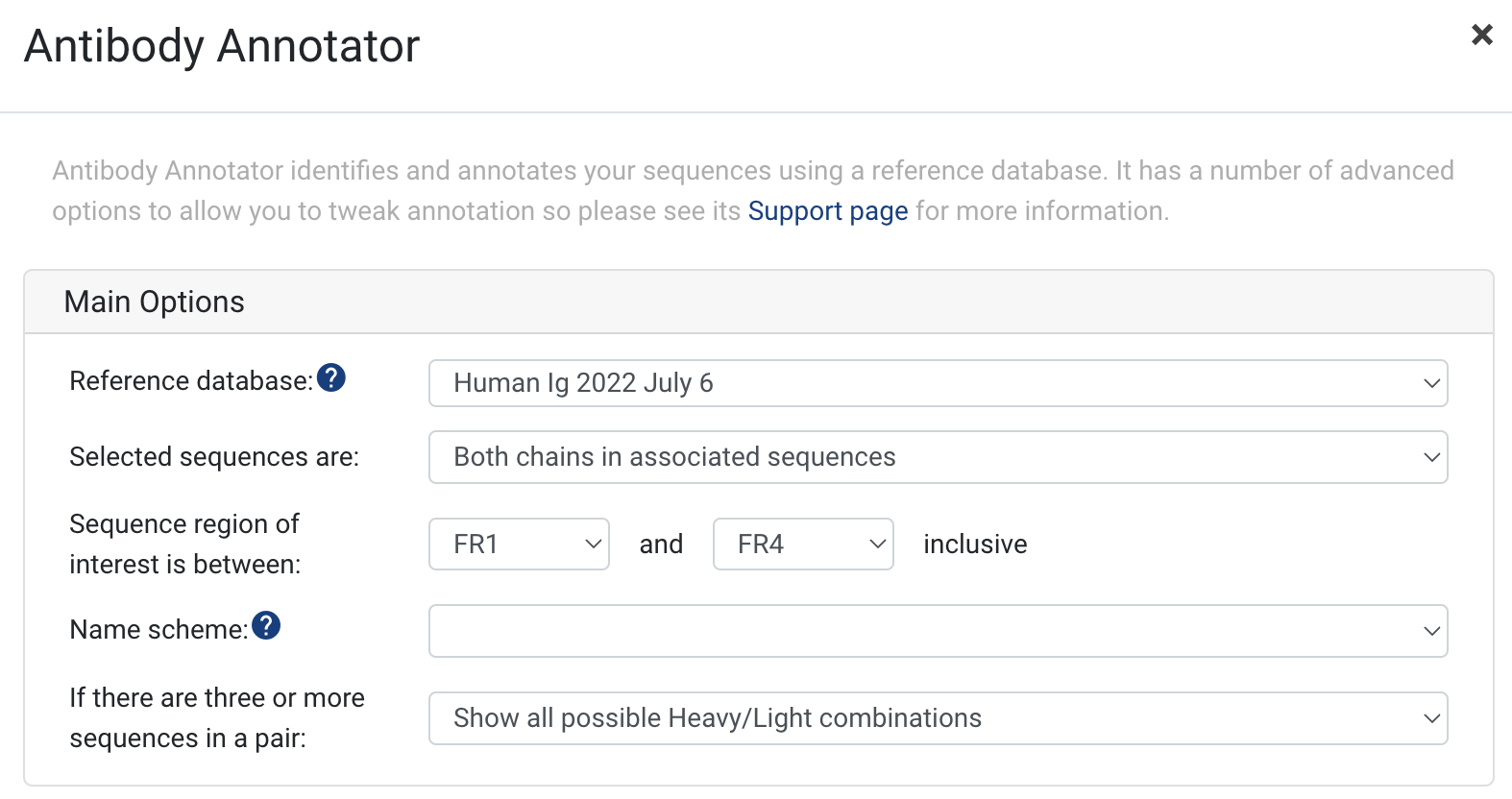The width and height of the screenshot is (1512, 799).
Task: Click the Reference database label text
Action: point(191,381)
